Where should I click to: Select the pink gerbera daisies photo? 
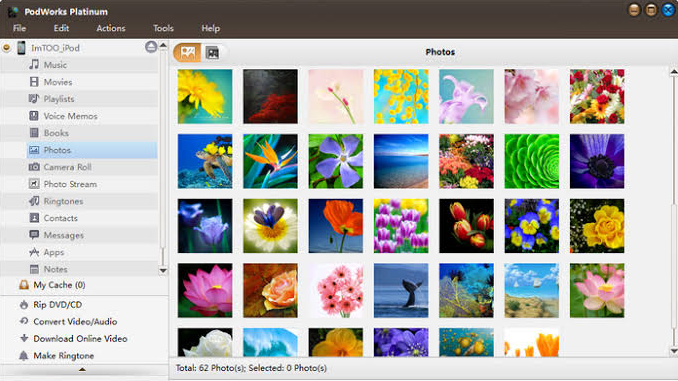pos(336,291)
